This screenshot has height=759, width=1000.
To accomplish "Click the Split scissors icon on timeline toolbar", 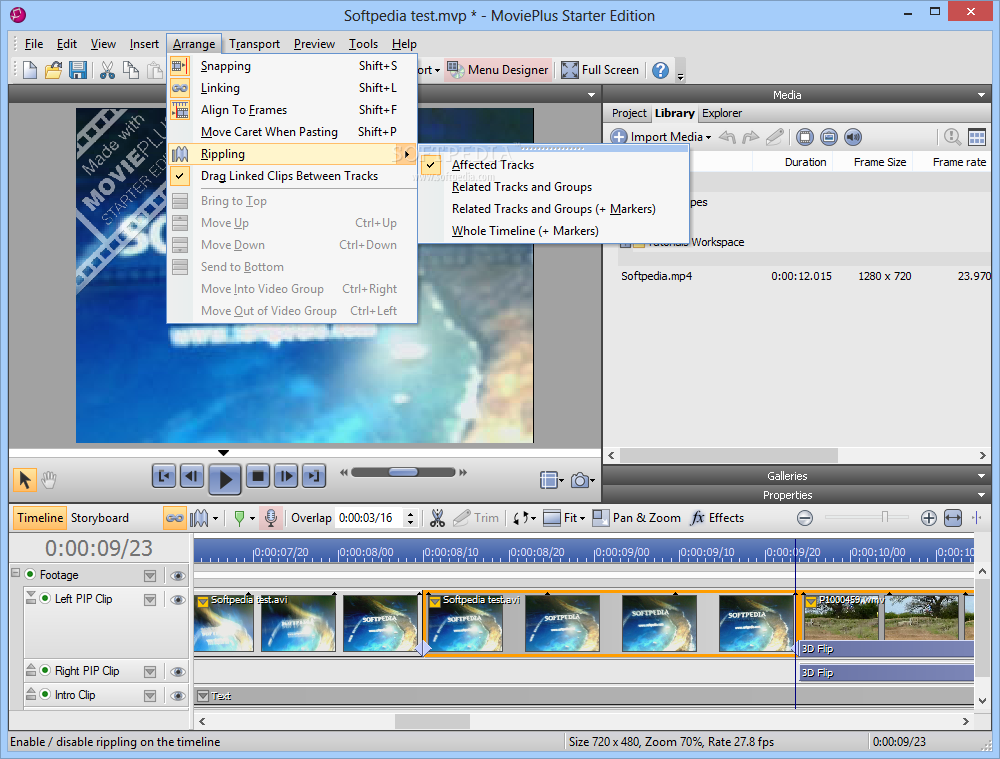I will click(x=437, y=518).
